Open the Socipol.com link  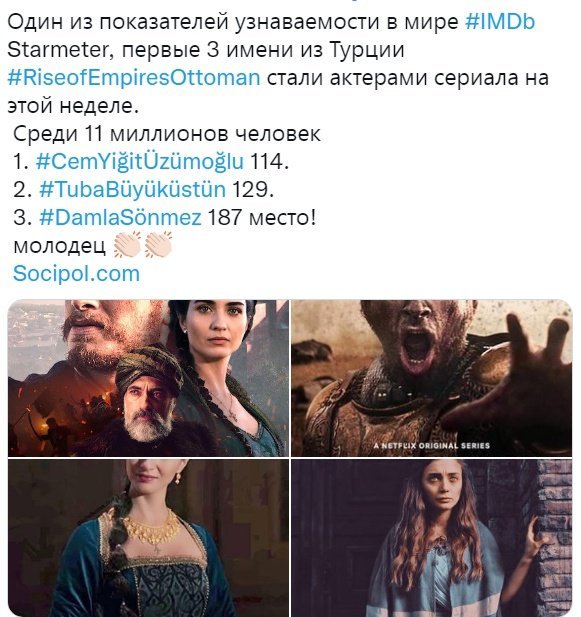pos(76,273)
